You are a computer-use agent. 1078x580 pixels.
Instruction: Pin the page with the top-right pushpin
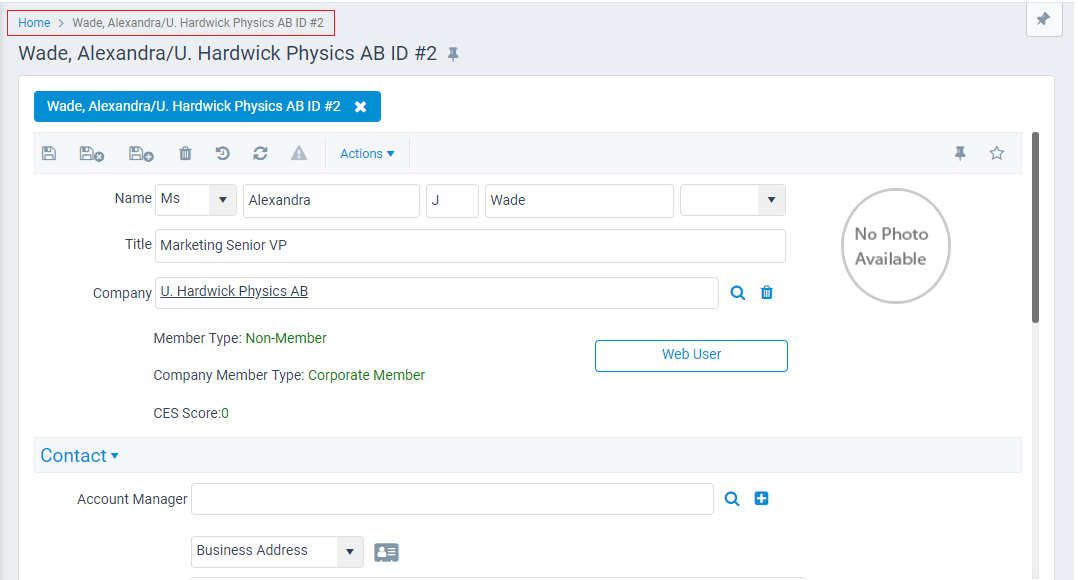click(1043, 20)
